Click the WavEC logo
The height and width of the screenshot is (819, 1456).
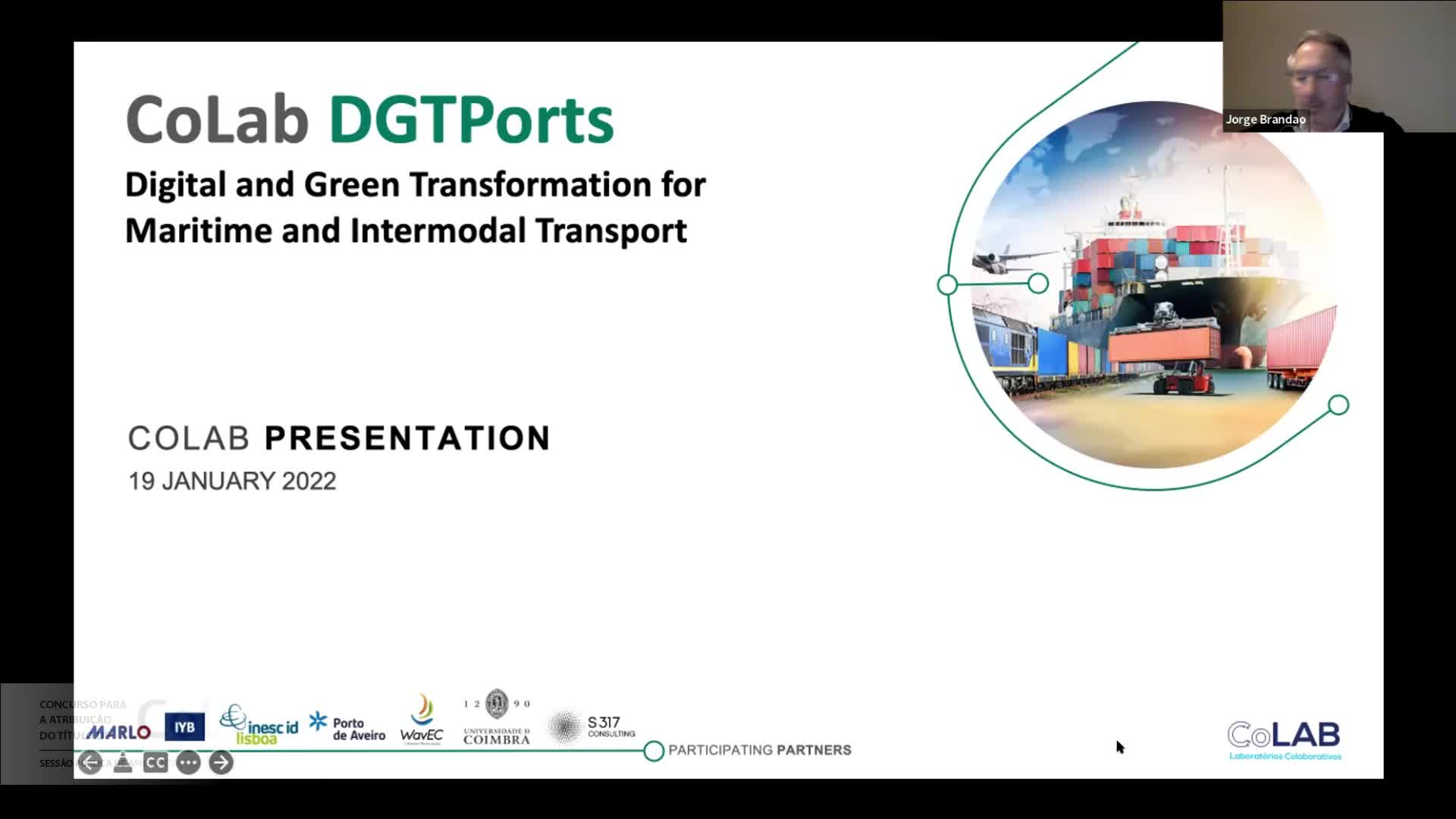tap(422, 719)
